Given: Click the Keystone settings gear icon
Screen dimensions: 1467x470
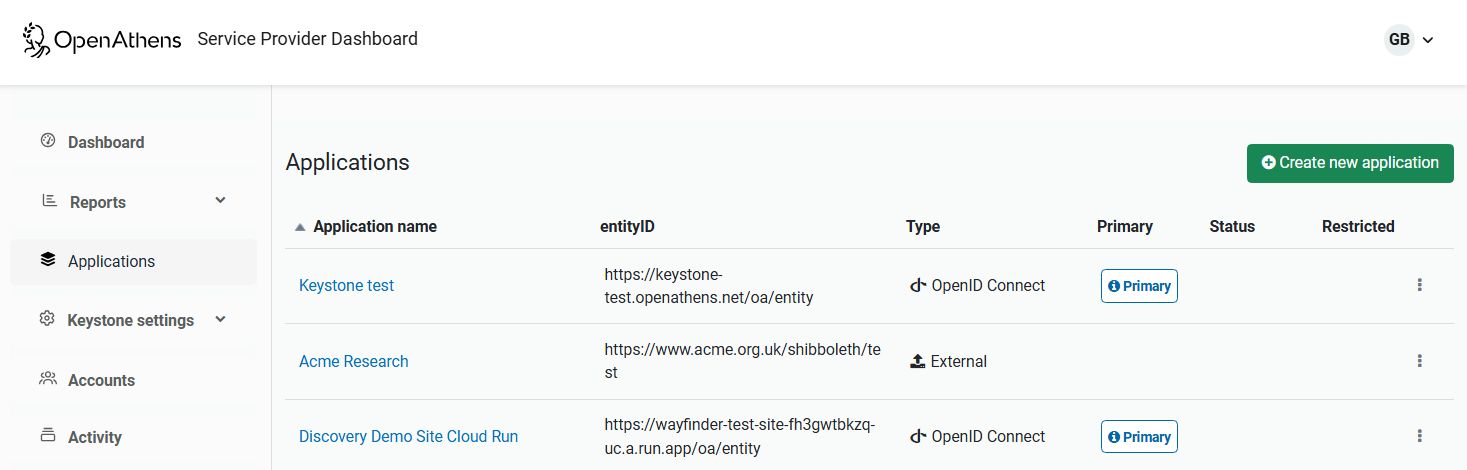Looking at the screenshot, I should pos(47,319).
